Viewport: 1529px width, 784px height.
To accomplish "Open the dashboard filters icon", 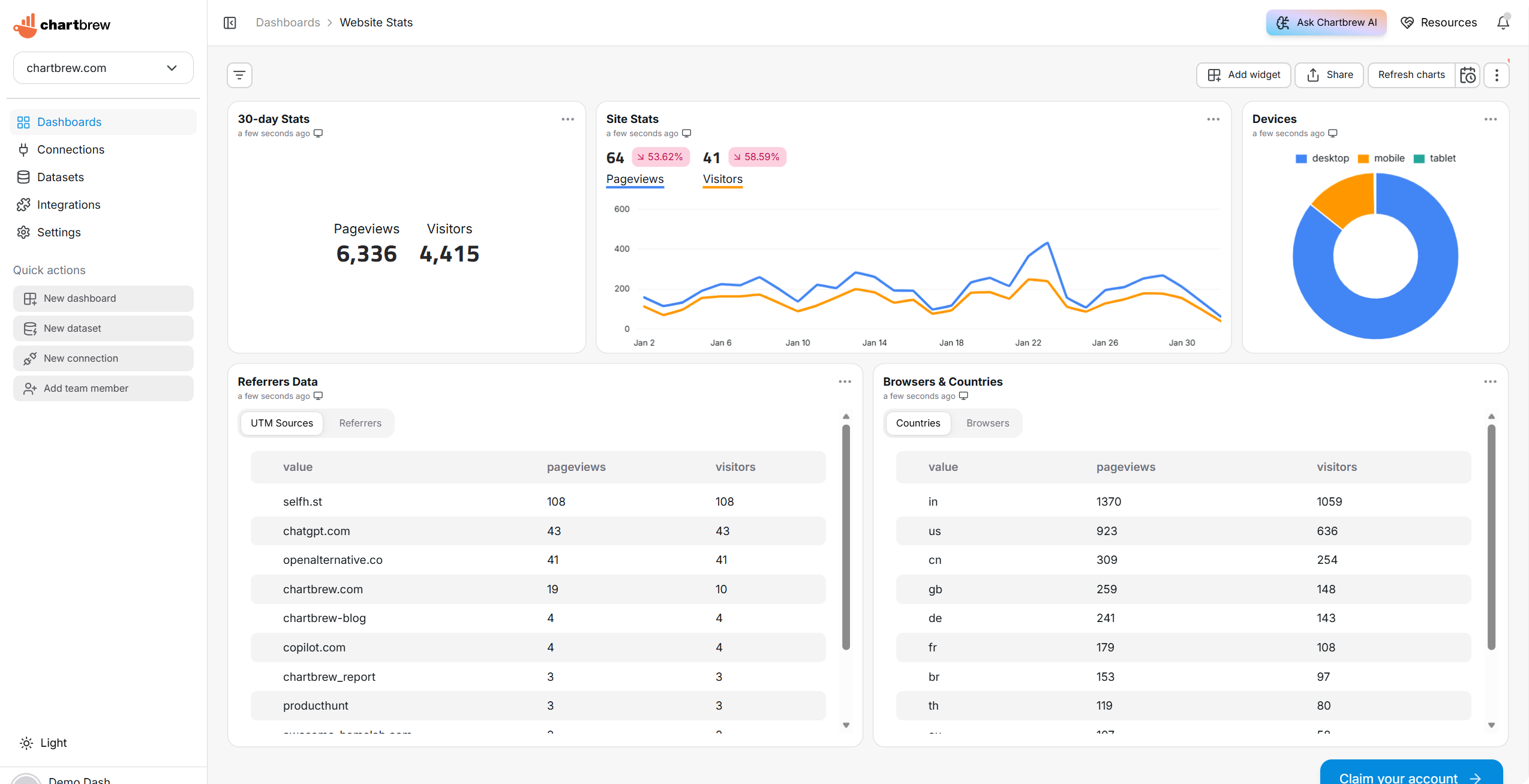I will pyautogui.click(x=239, y=75).
